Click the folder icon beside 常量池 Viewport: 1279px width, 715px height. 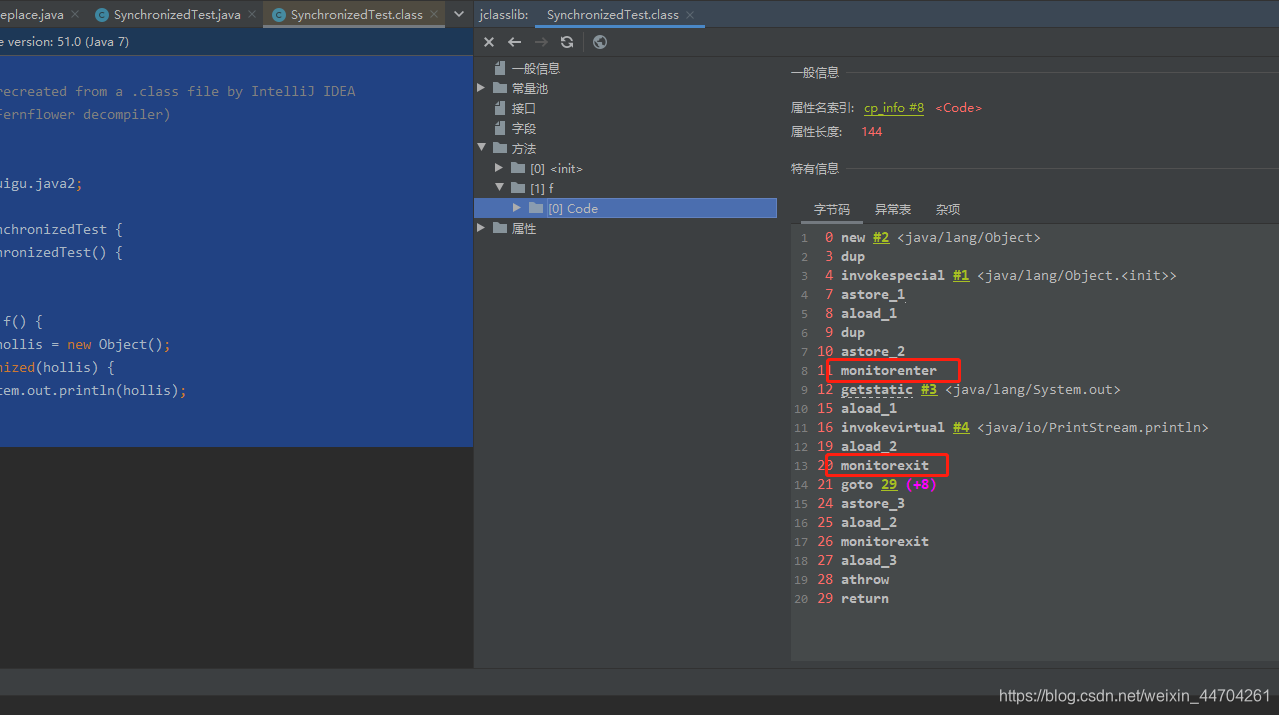[500, 88]
